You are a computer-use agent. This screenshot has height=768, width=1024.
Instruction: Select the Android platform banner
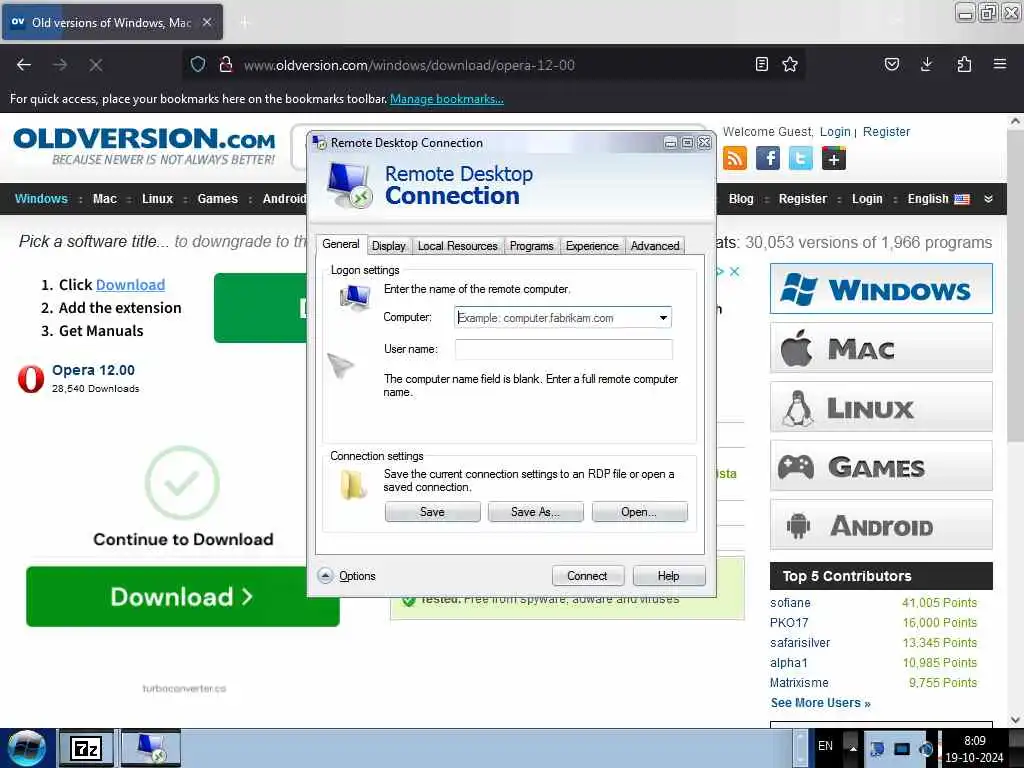[x=881, y=525]
